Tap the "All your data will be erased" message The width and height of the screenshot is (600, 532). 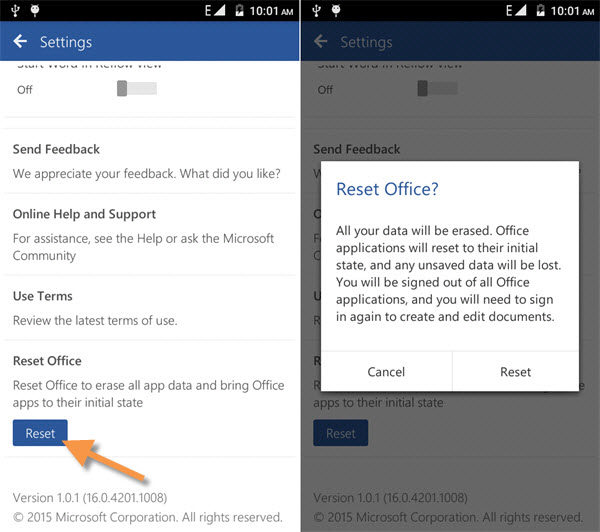coord(448,274)
